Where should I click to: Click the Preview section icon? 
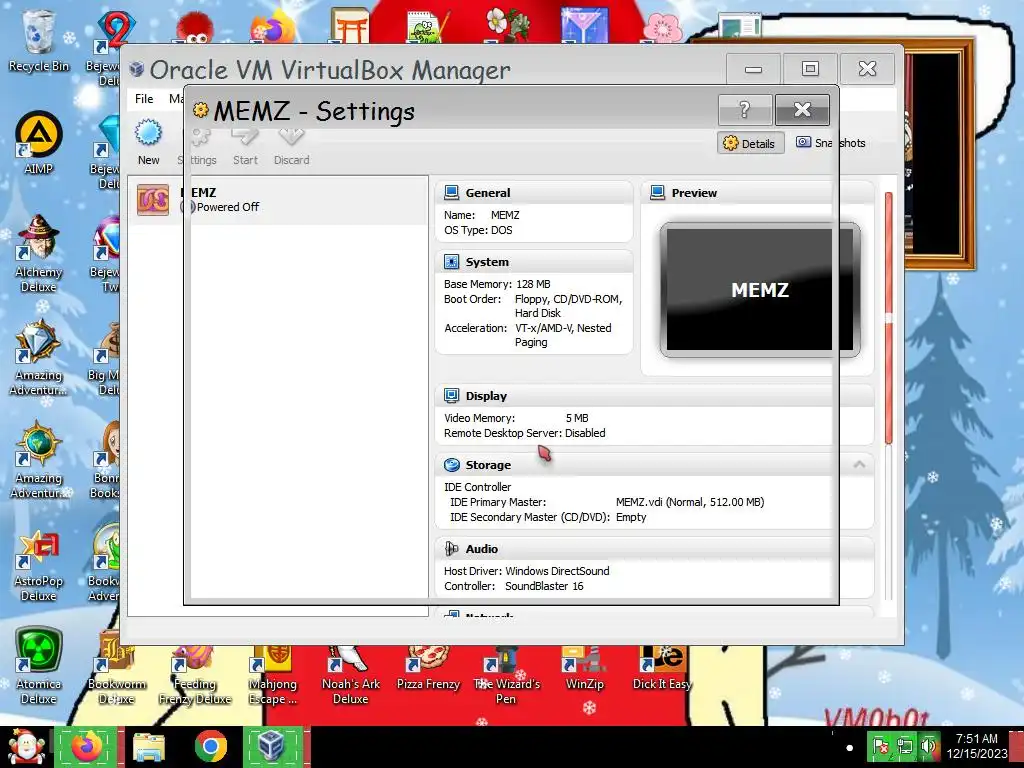click(658, 193)
